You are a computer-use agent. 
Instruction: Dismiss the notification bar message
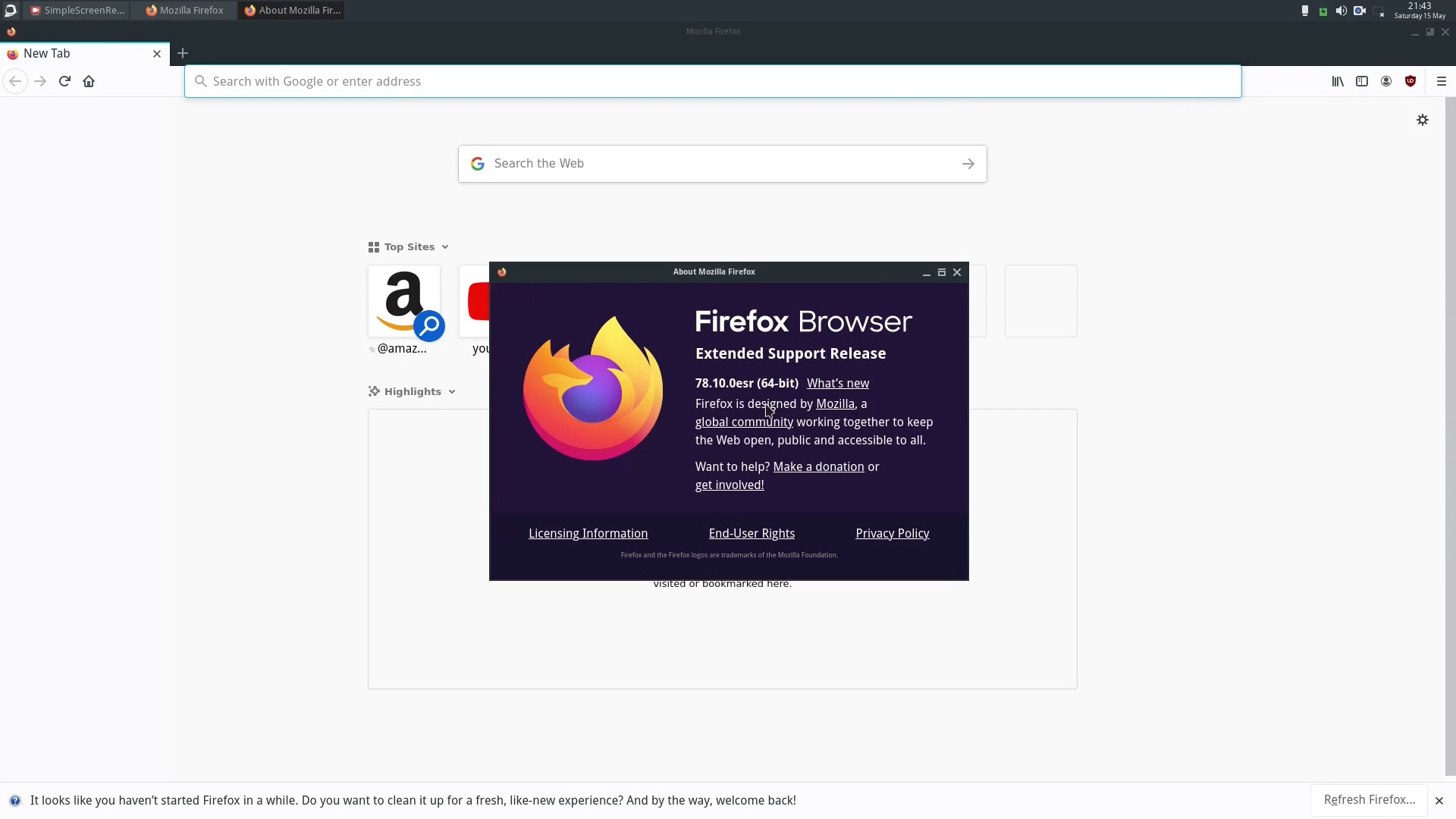[x=1439, y=800]
